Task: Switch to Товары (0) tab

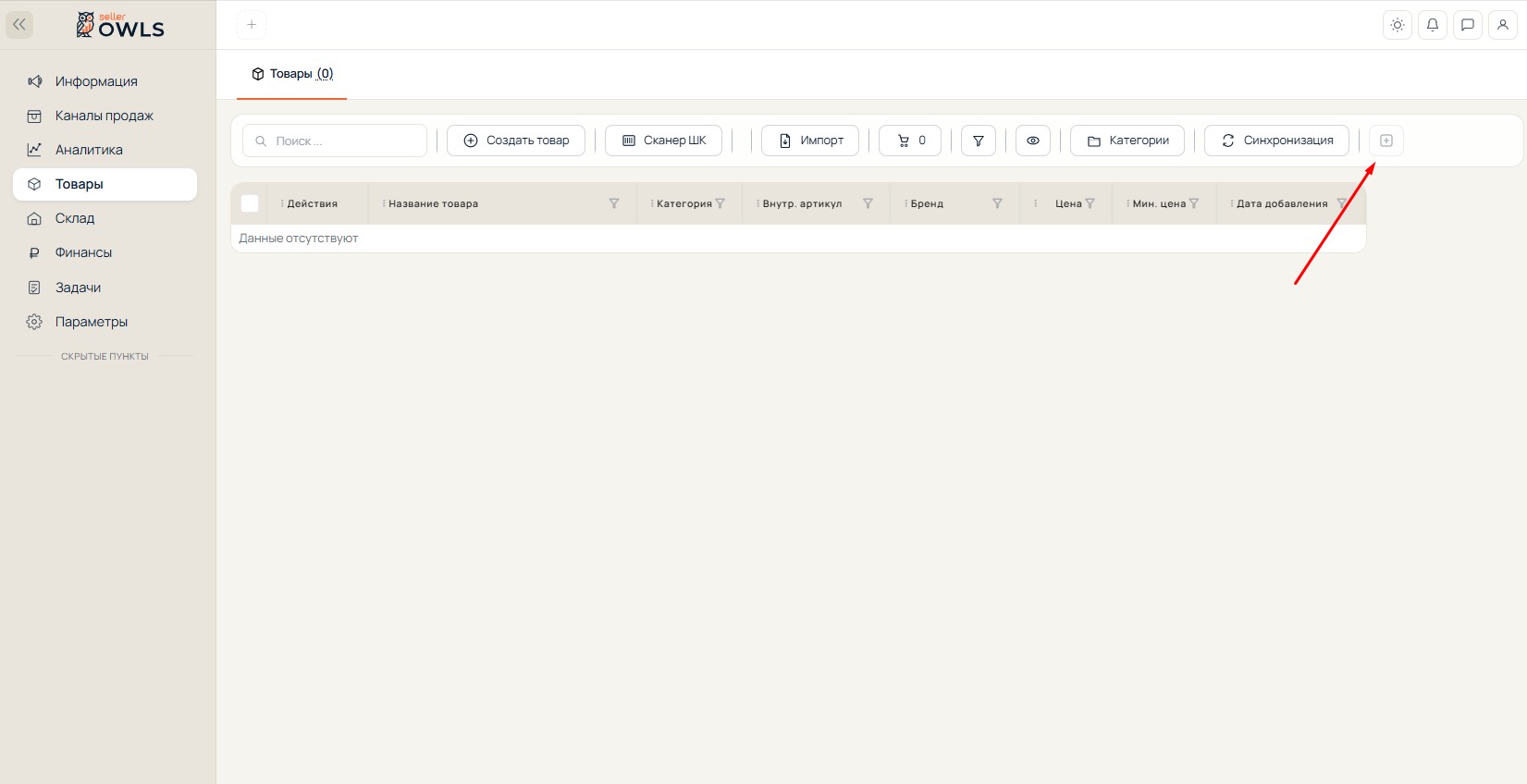Action: [292, 74]
